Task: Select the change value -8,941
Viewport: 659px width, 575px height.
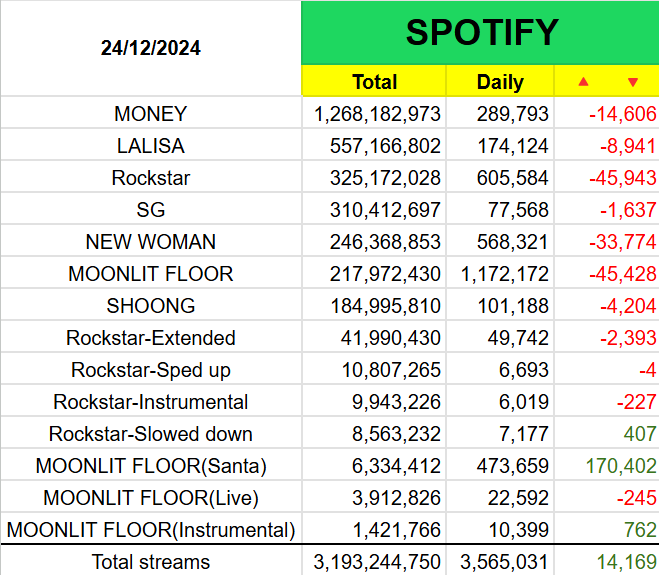Action: pyautogui.click(x=606, y=145)
